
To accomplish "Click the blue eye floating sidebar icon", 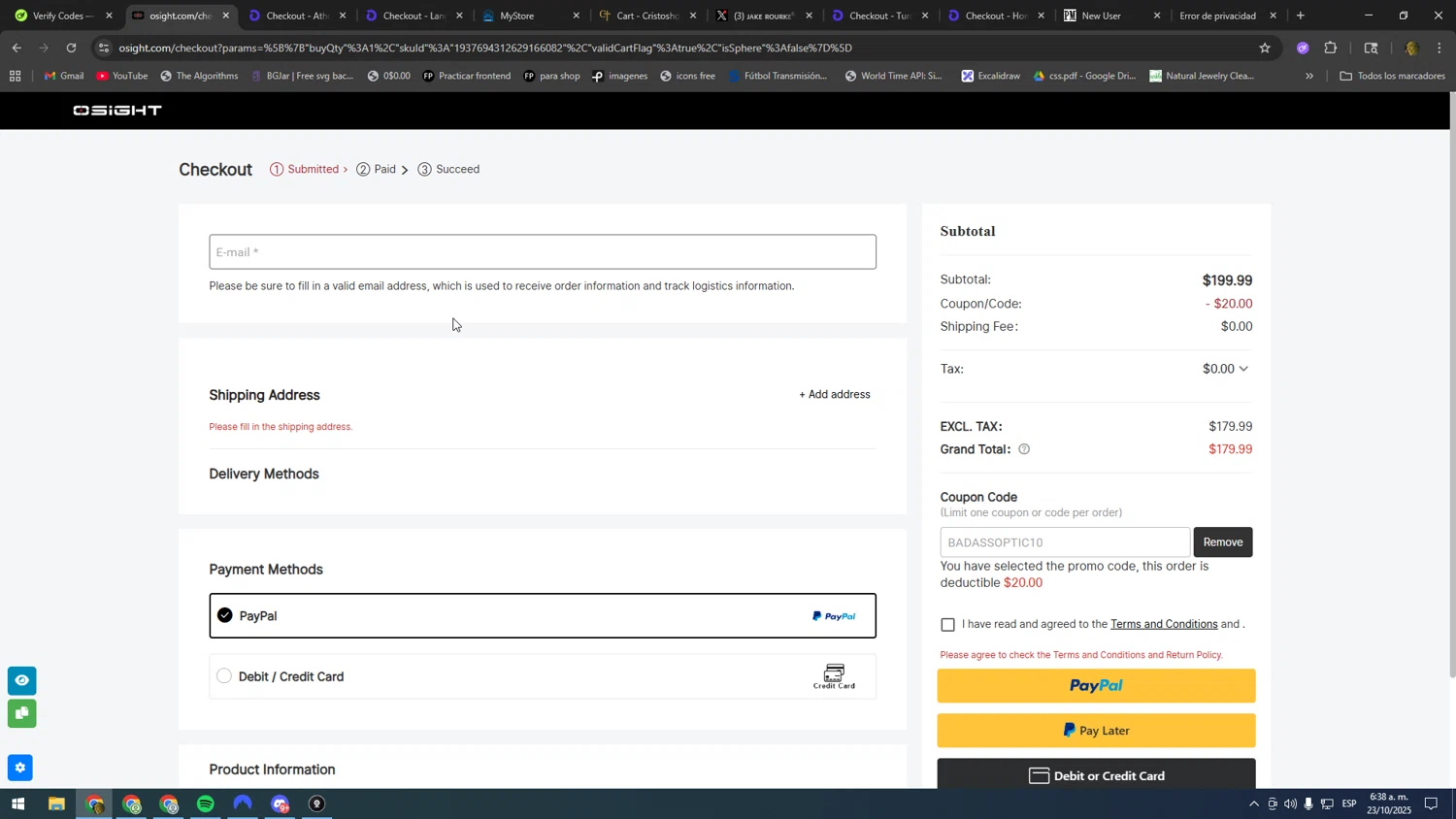I will coord(21,680).
